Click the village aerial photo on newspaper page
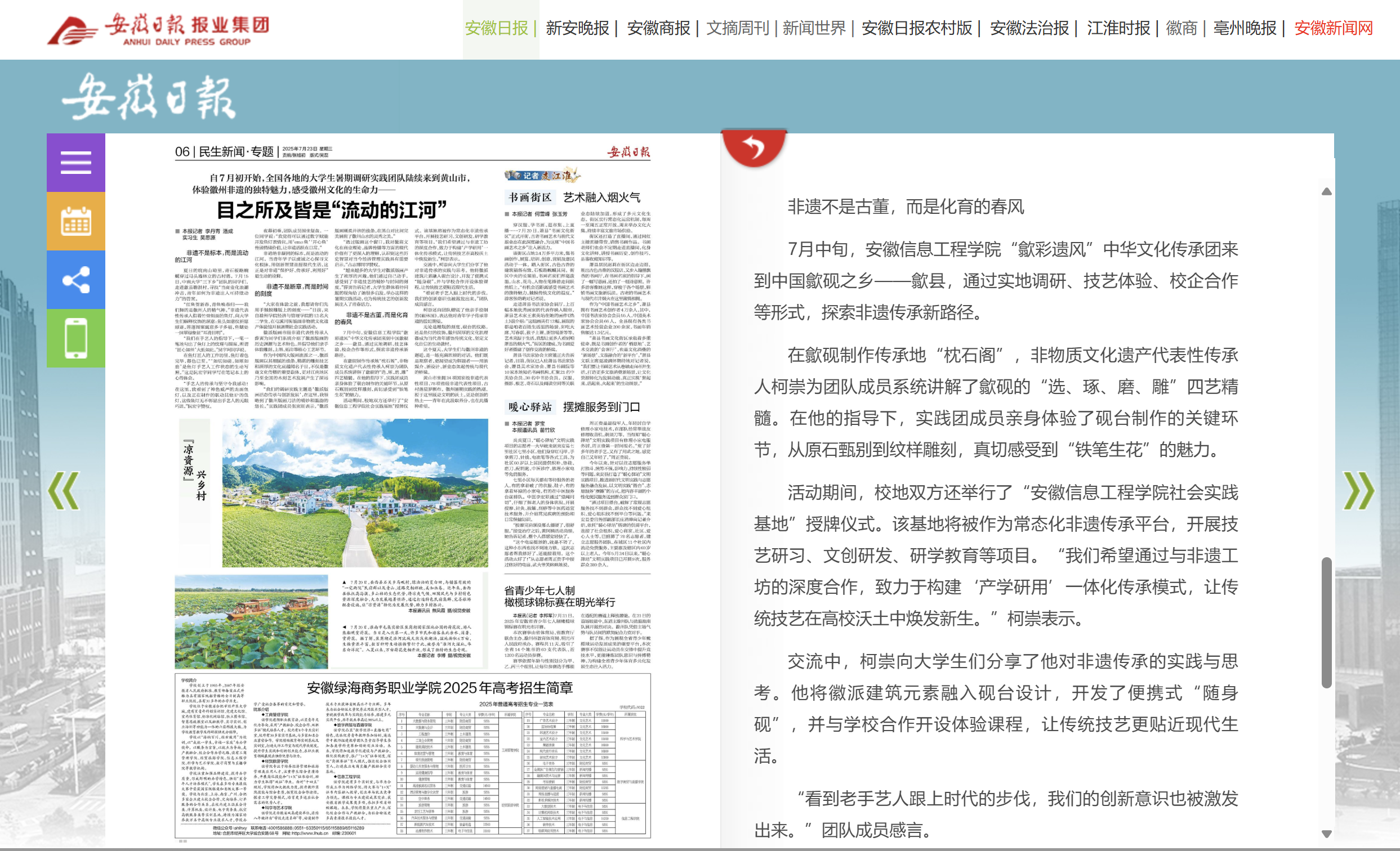The image size is (1400, 851). tap(355, 493)
